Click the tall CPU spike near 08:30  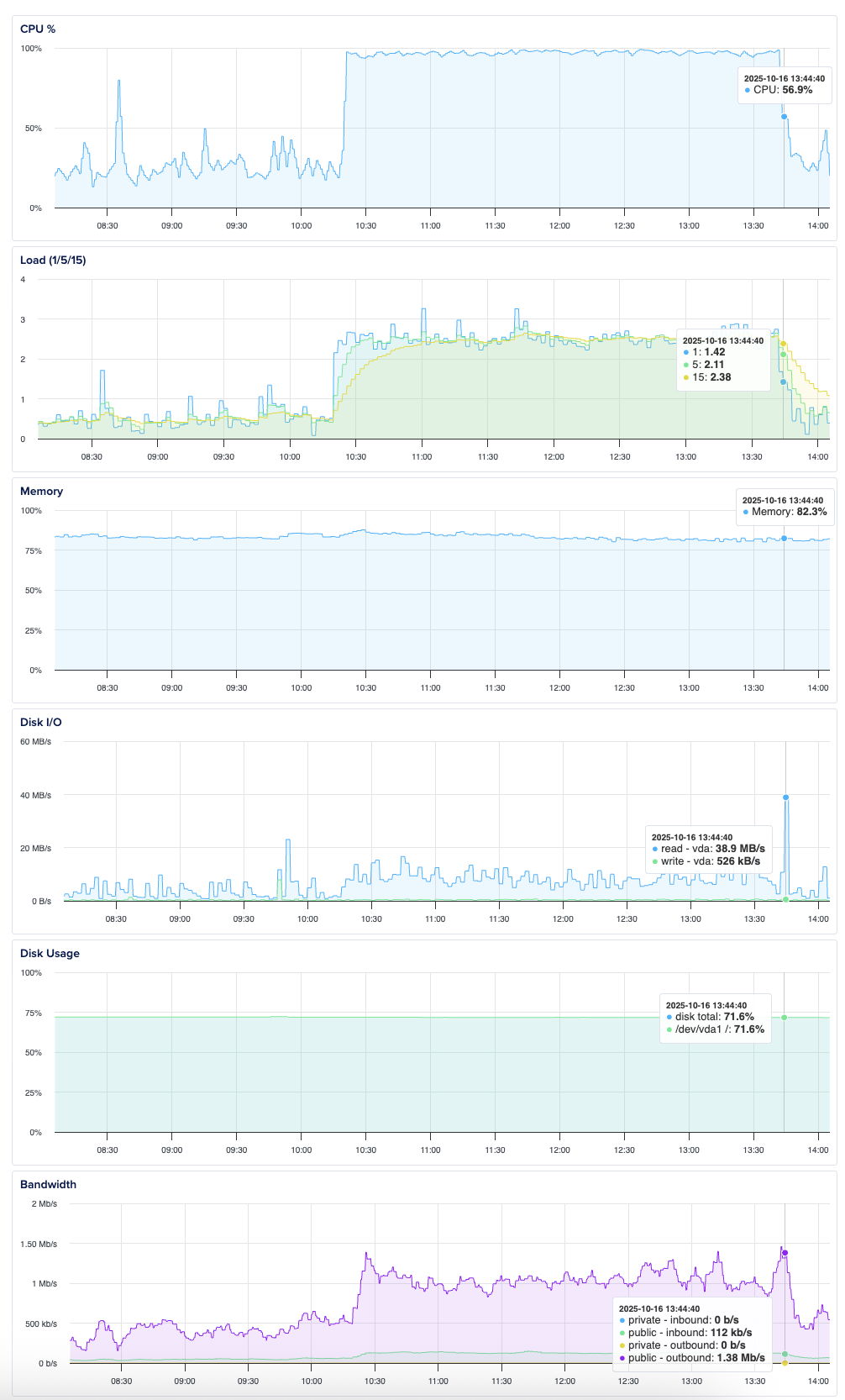click(x=119, y=82)
